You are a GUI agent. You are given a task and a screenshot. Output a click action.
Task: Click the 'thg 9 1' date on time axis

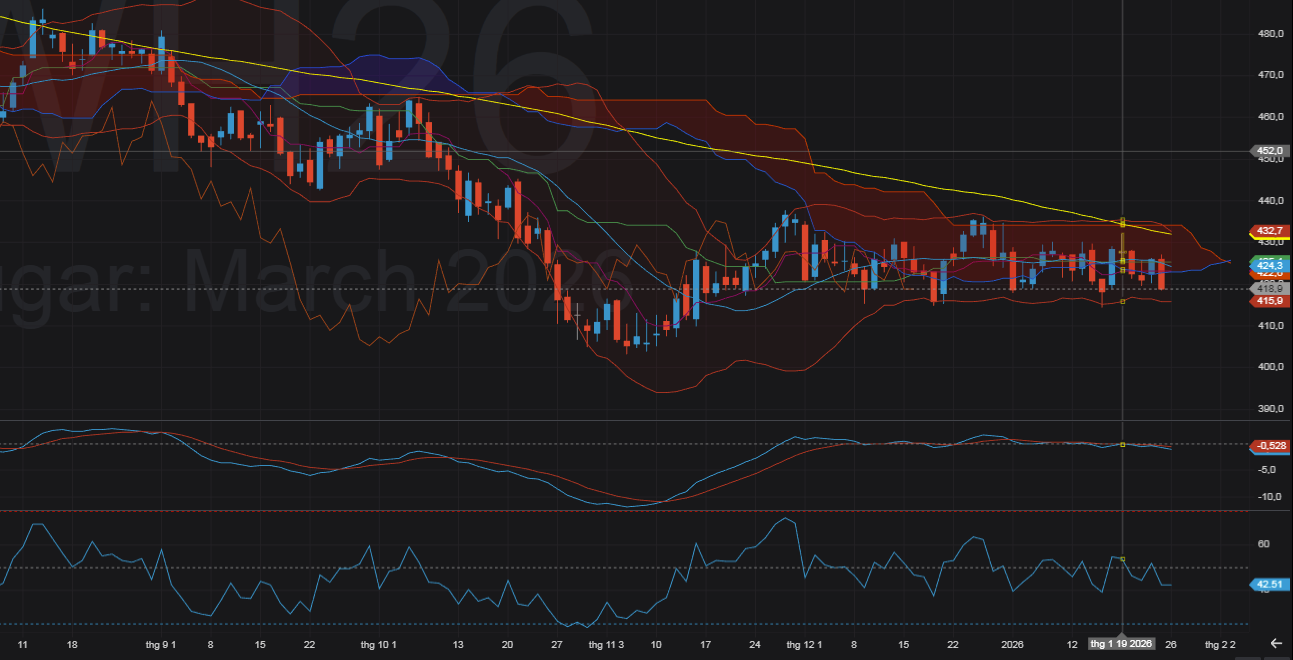[x=162, y=644]
